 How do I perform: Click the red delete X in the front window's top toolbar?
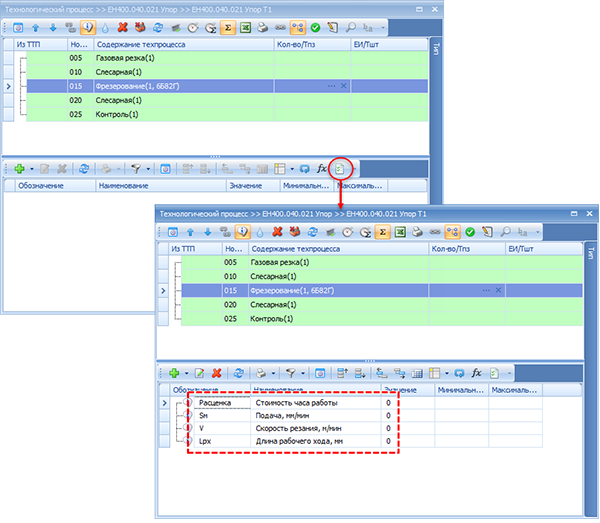[277, 232]
